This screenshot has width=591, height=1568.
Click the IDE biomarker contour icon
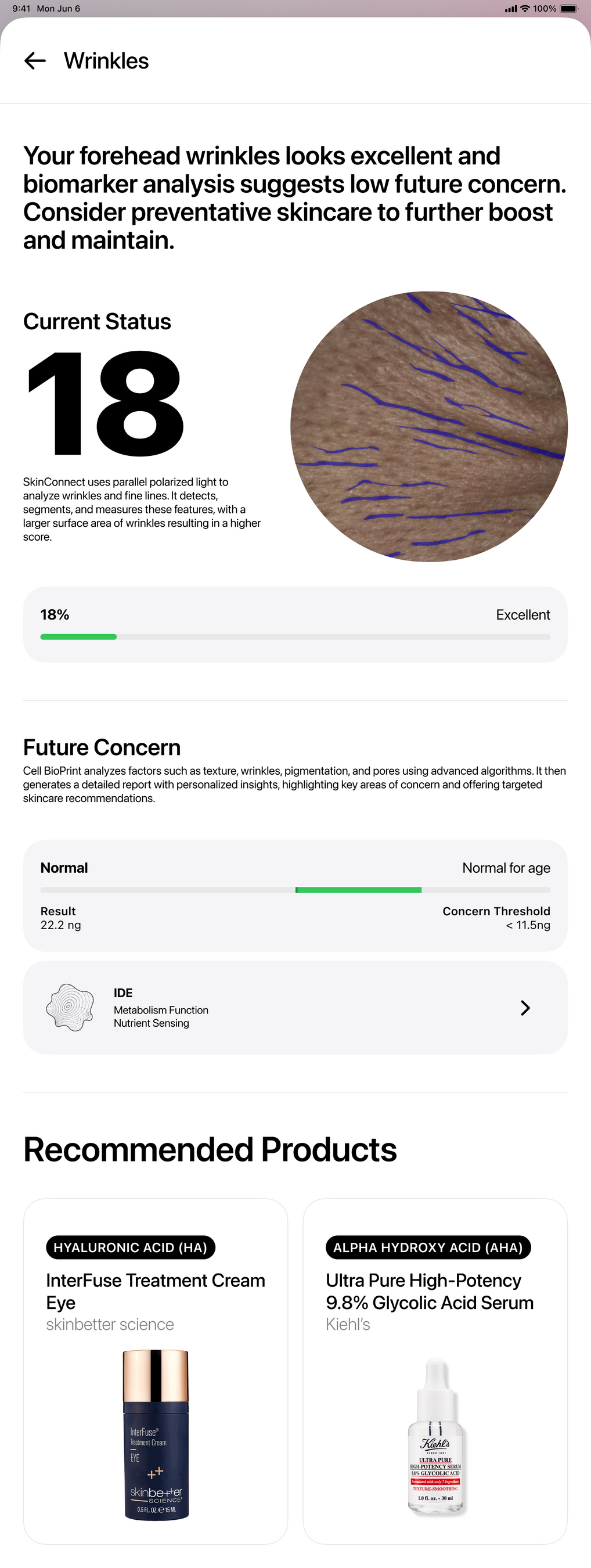tap(70, 1008)
